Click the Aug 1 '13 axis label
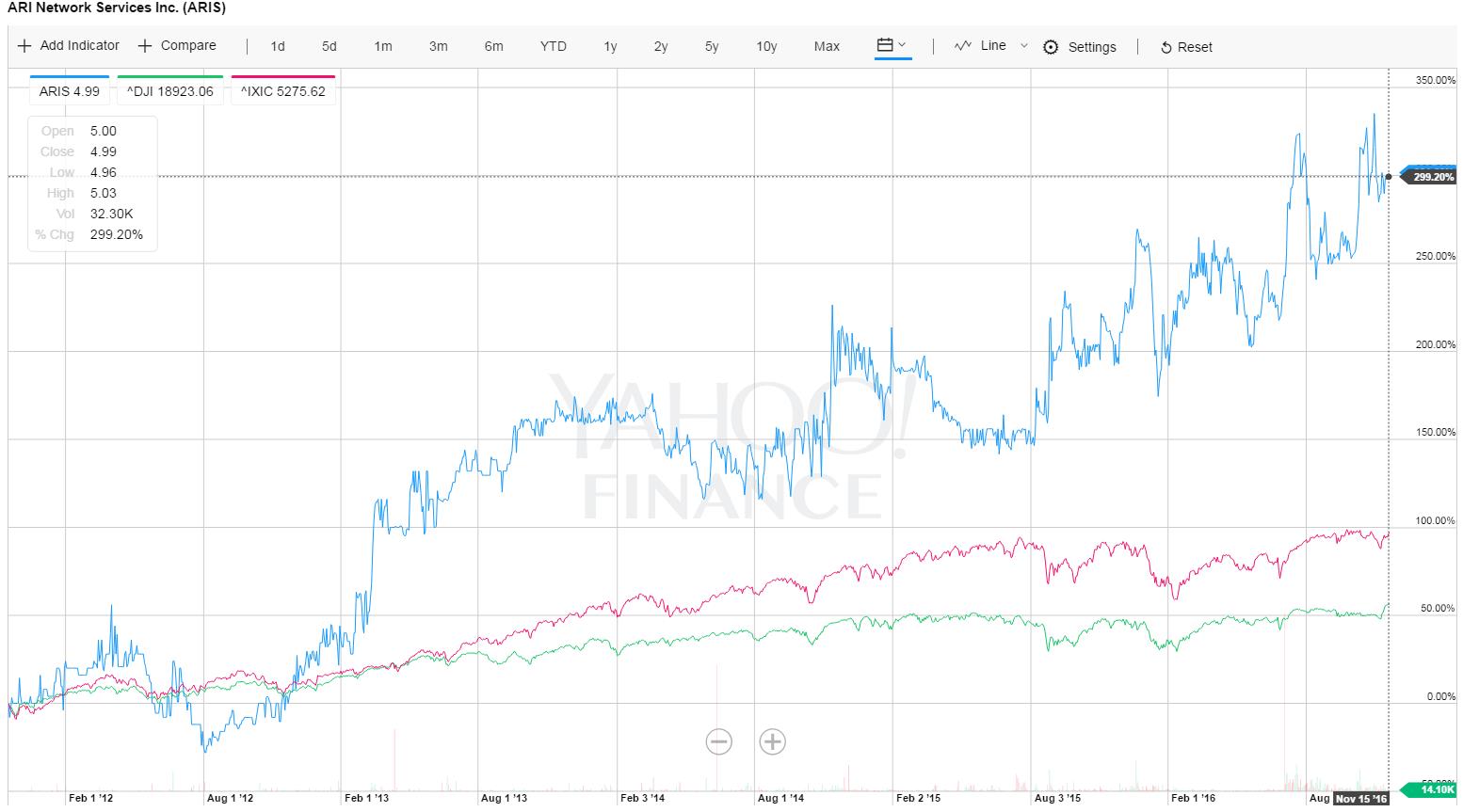The width and height of the screenshot is (1463, 812). click(x=506, y=798)
